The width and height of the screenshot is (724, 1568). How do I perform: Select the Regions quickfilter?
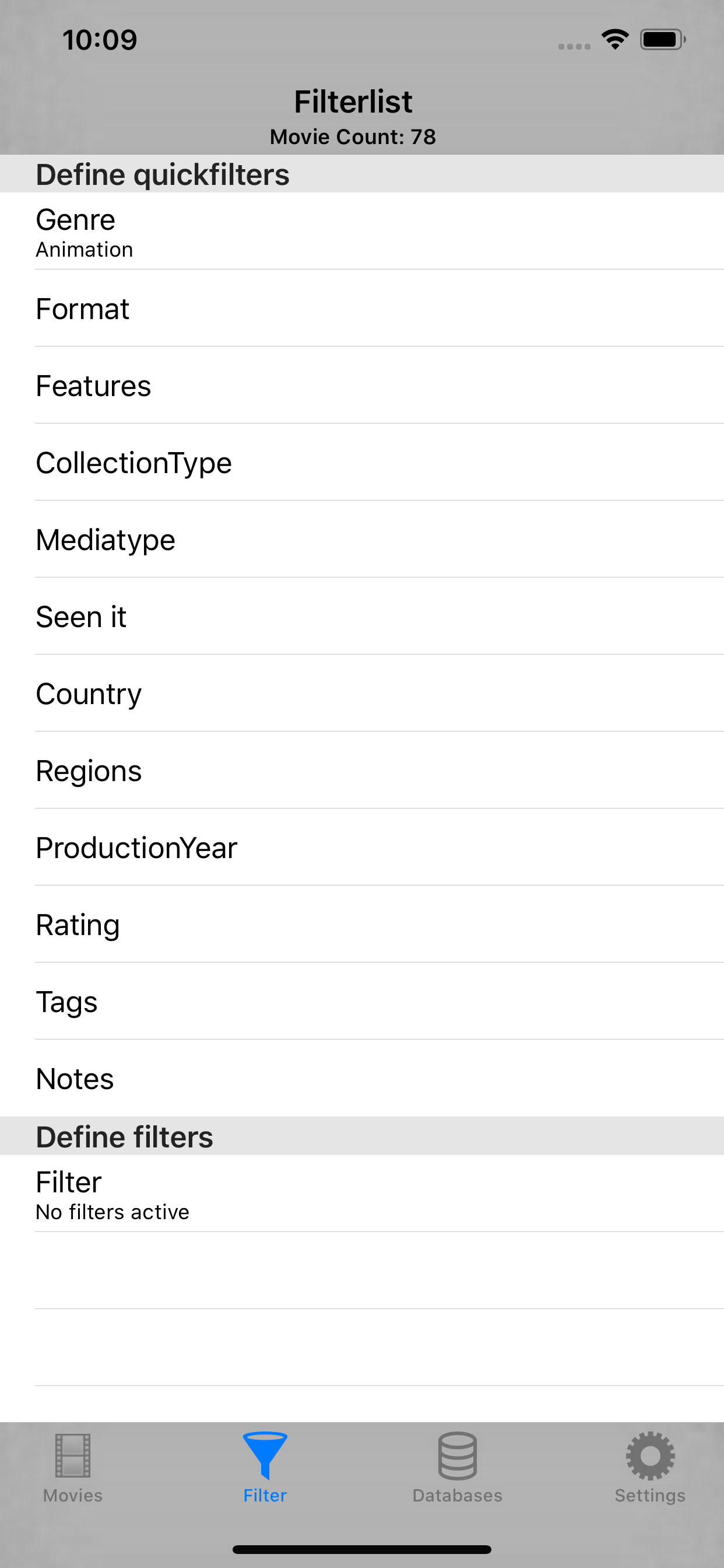point(362,771)
